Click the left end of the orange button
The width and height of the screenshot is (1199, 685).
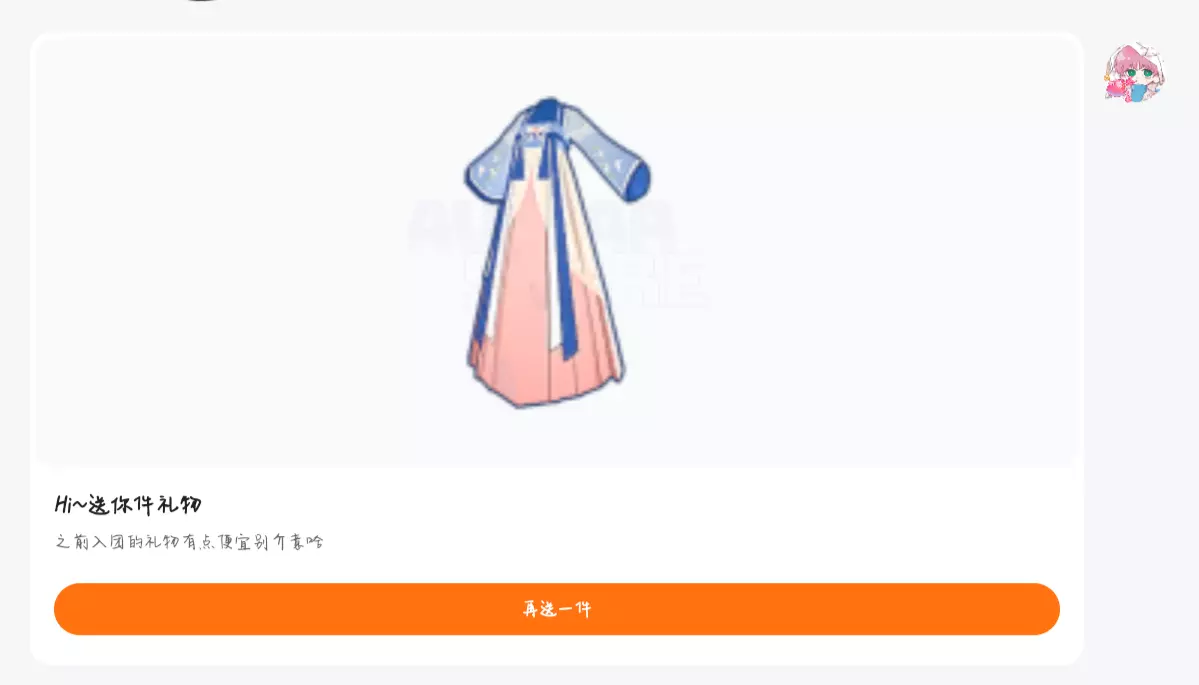click(84, 609)
